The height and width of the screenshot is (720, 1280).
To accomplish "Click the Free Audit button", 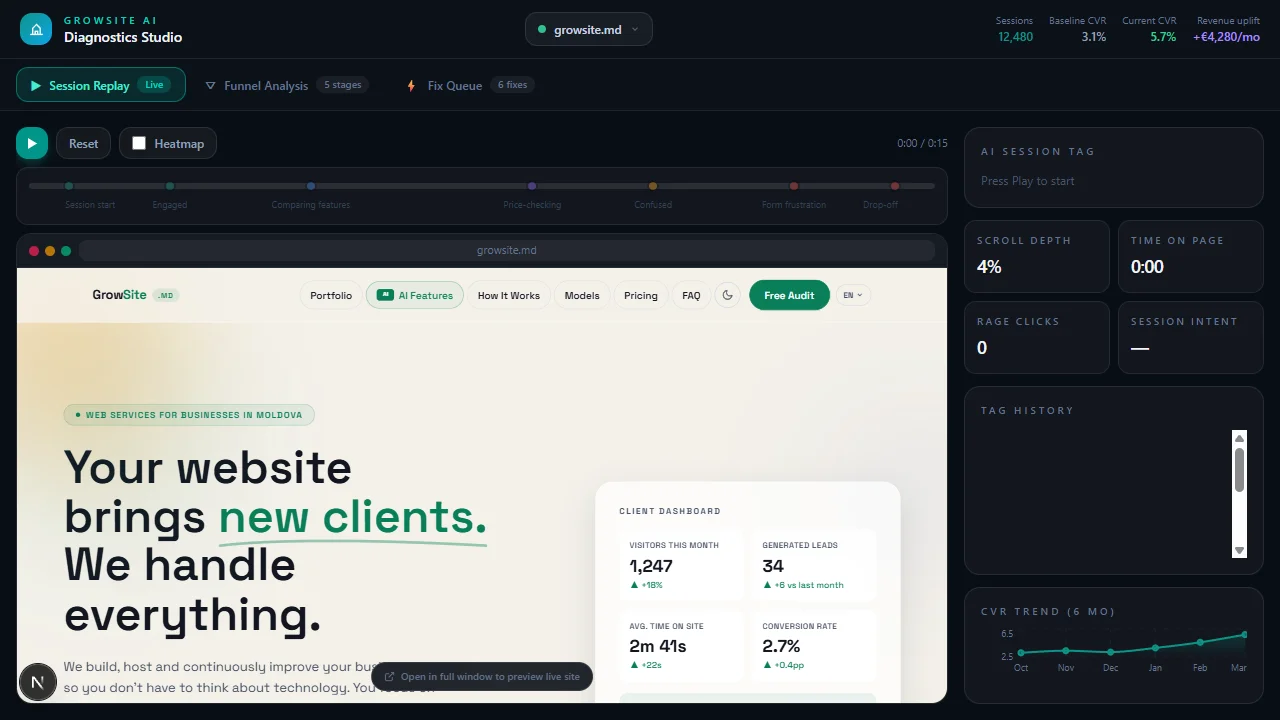I will click(789, 295).
